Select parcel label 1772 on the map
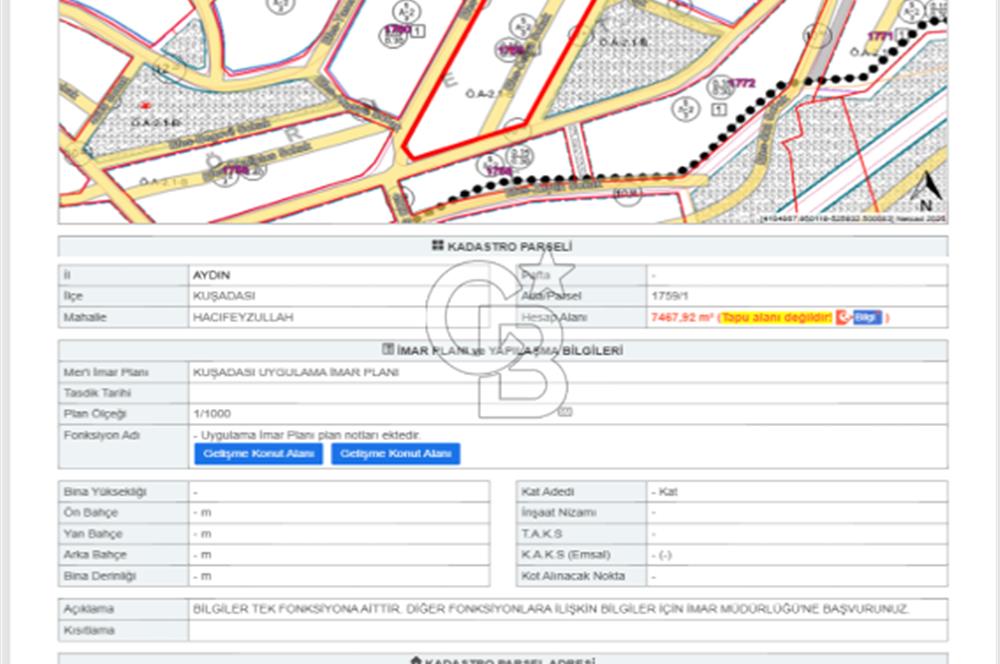 coord(741,83)
